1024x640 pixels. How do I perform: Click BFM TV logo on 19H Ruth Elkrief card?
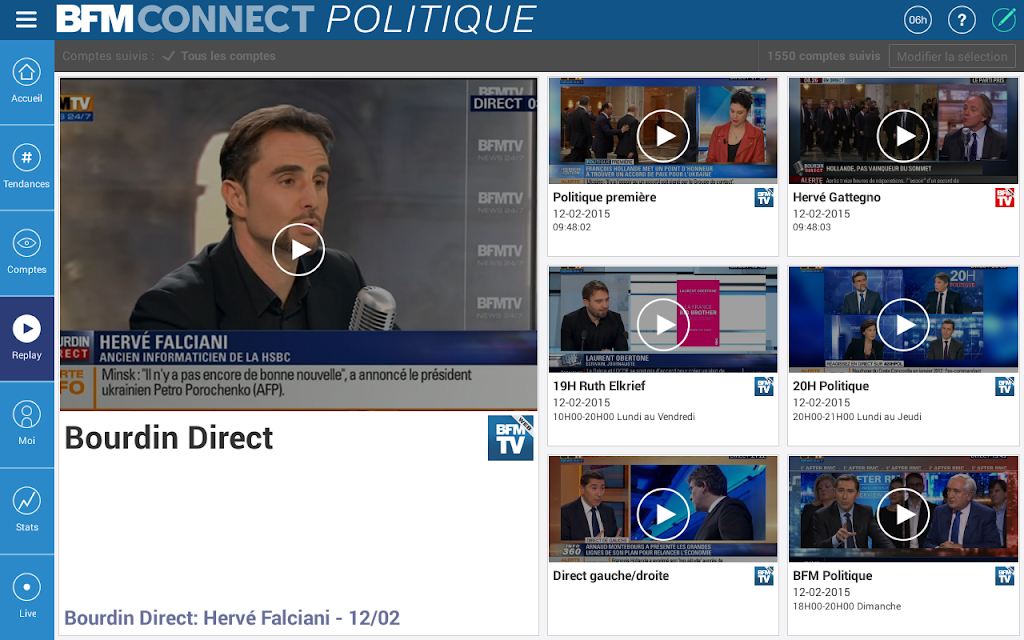pos(764,386)
